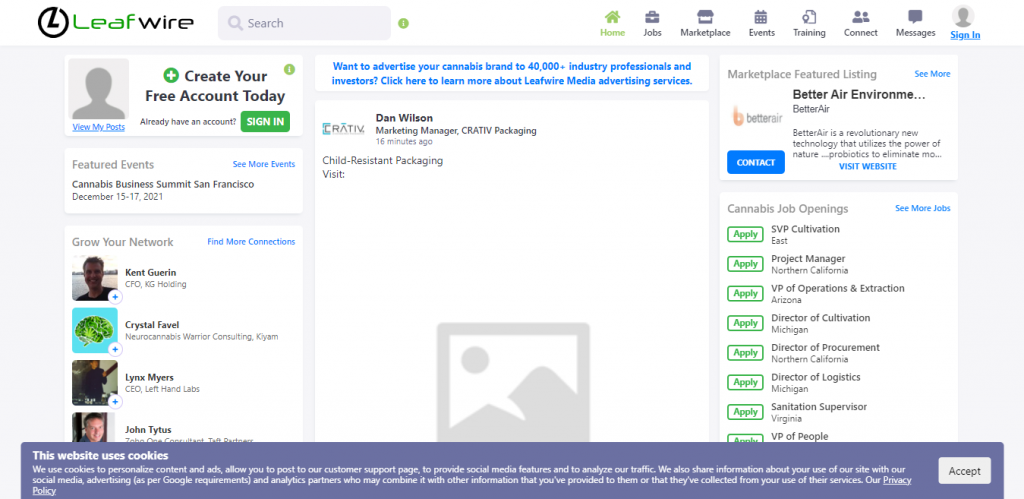Open the Marketplace storefront icon
Screen dimensions: 1024x499
click(705, 17)
